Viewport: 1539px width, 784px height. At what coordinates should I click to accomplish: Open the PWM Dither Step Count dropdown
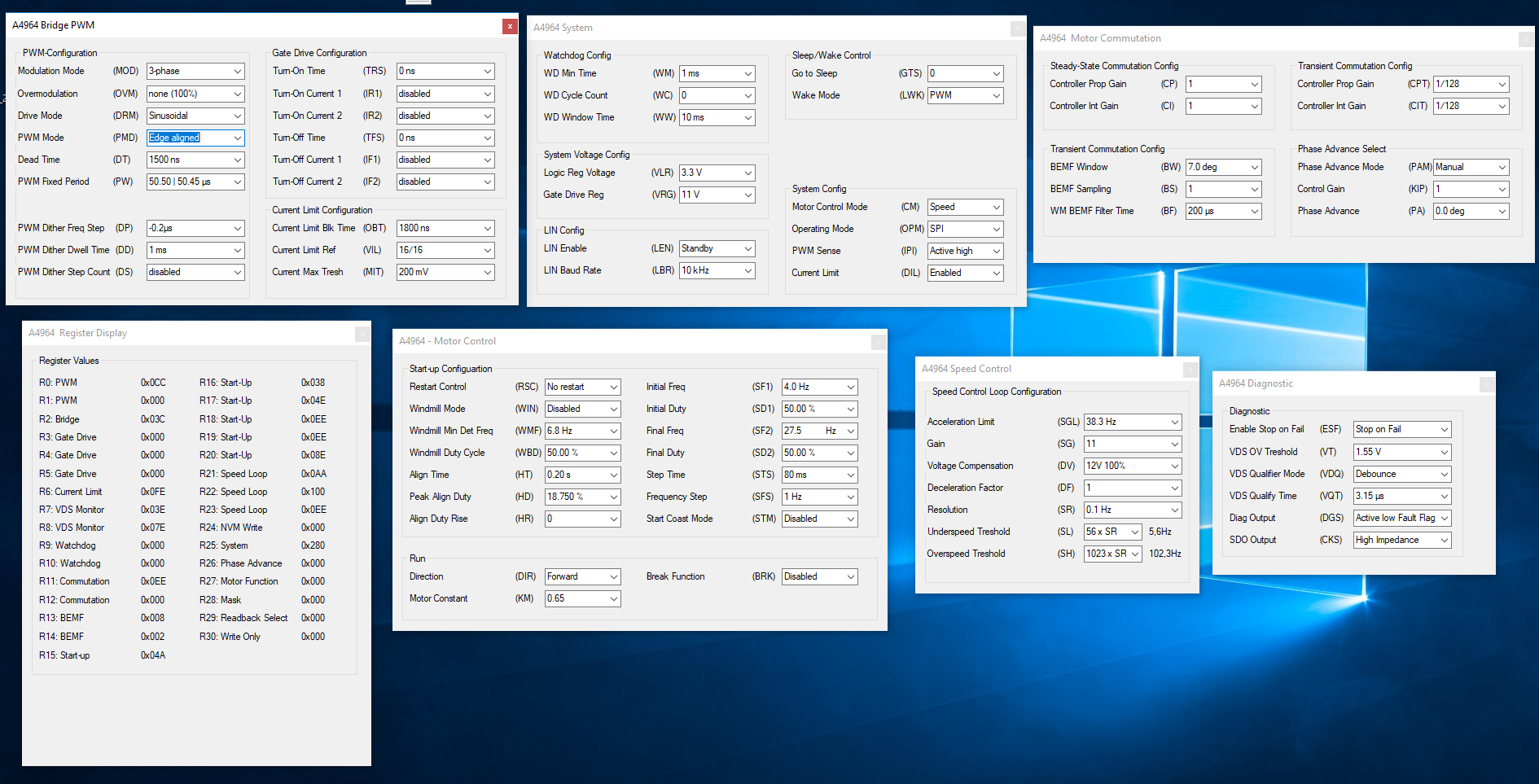[195, 272]
